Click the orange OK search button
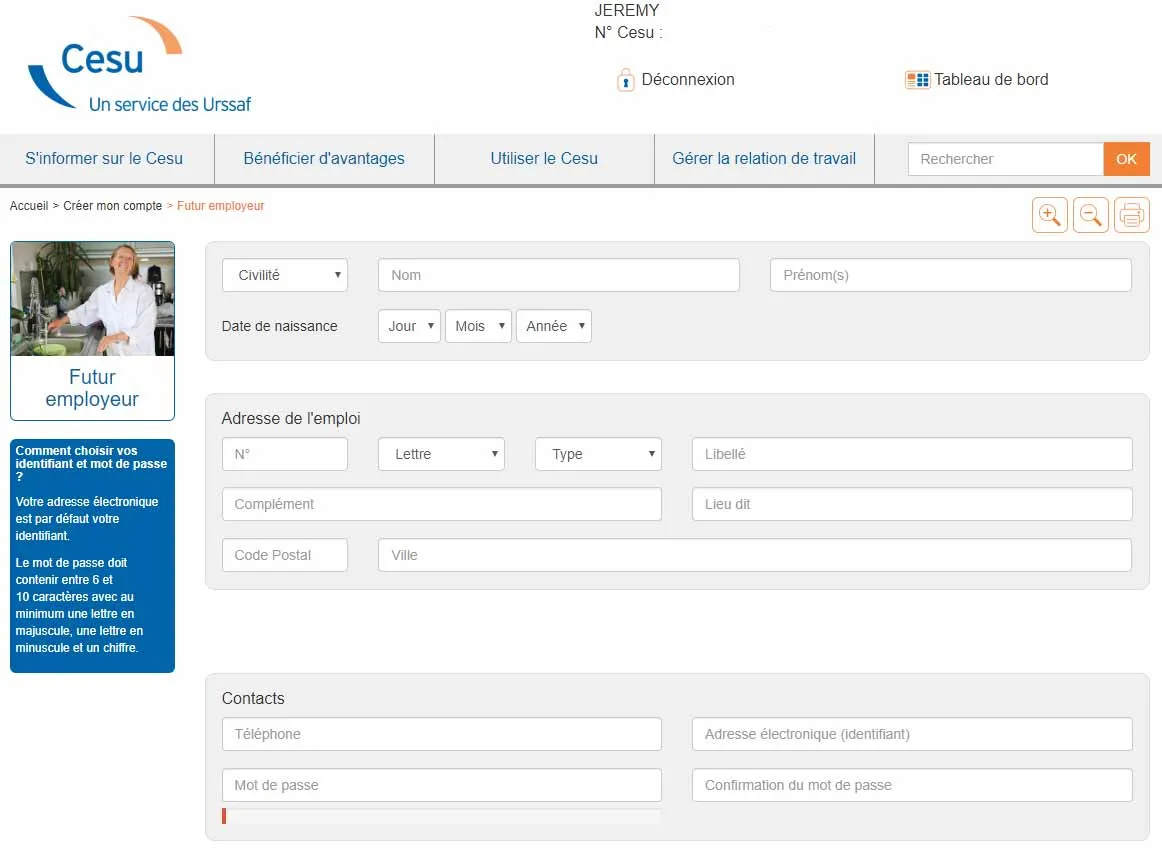This screenshot has height=868, width=1162. [1126, 158]
